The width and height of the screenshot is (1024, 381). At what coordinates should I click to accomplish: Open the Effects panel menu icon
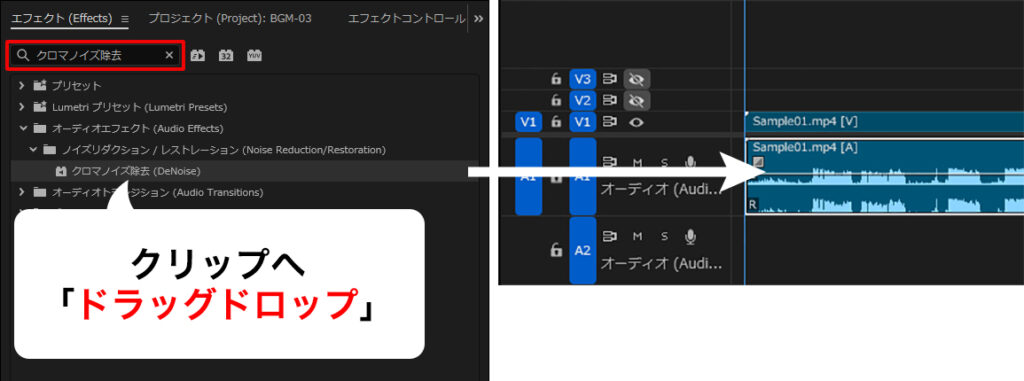(125, 19)
